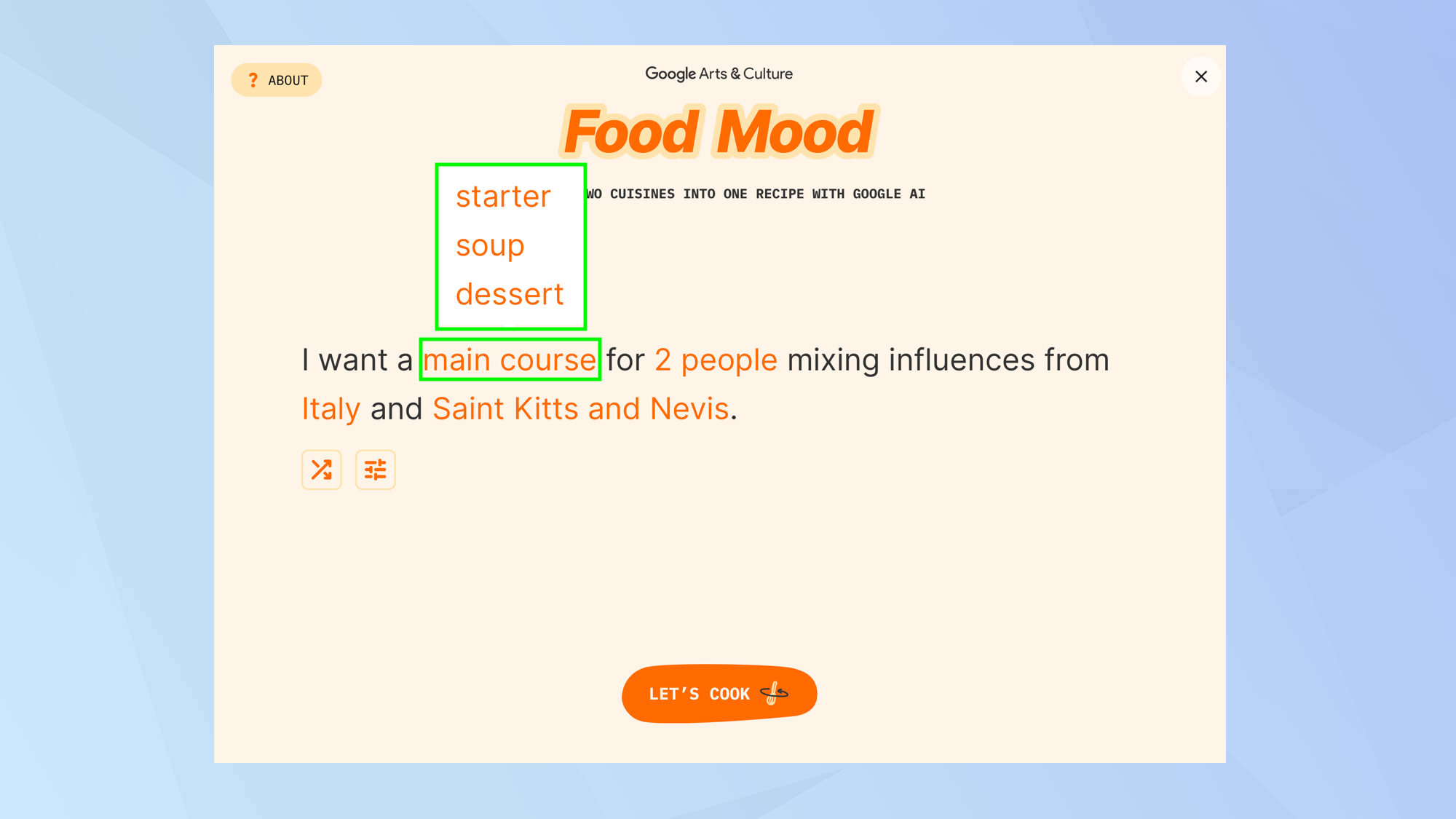Click the filter/adjust sliders icon
1456x819 pixels.
coord(375,470)
